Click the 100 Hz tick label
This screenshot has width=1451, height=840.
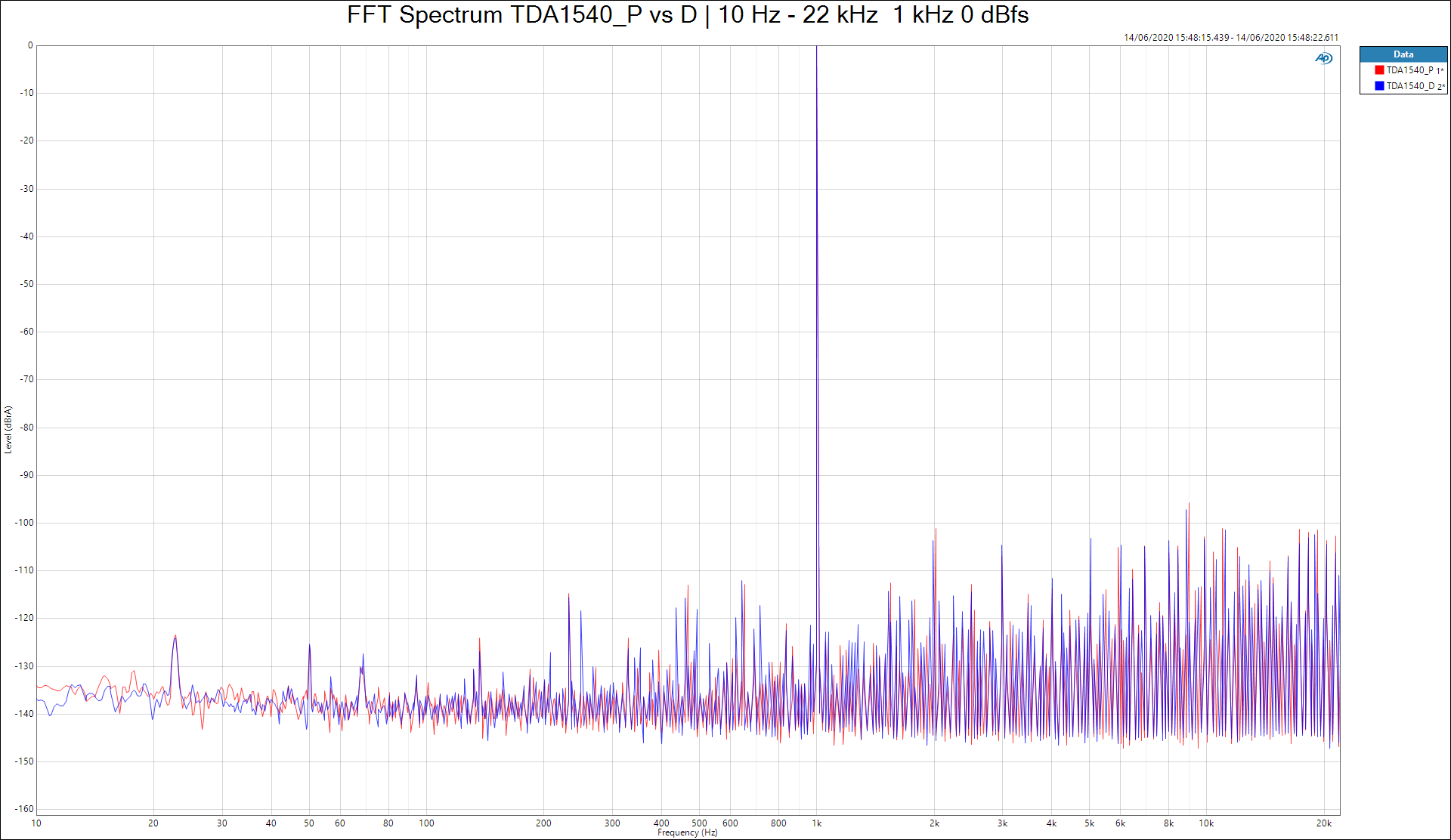pos(426,823)
